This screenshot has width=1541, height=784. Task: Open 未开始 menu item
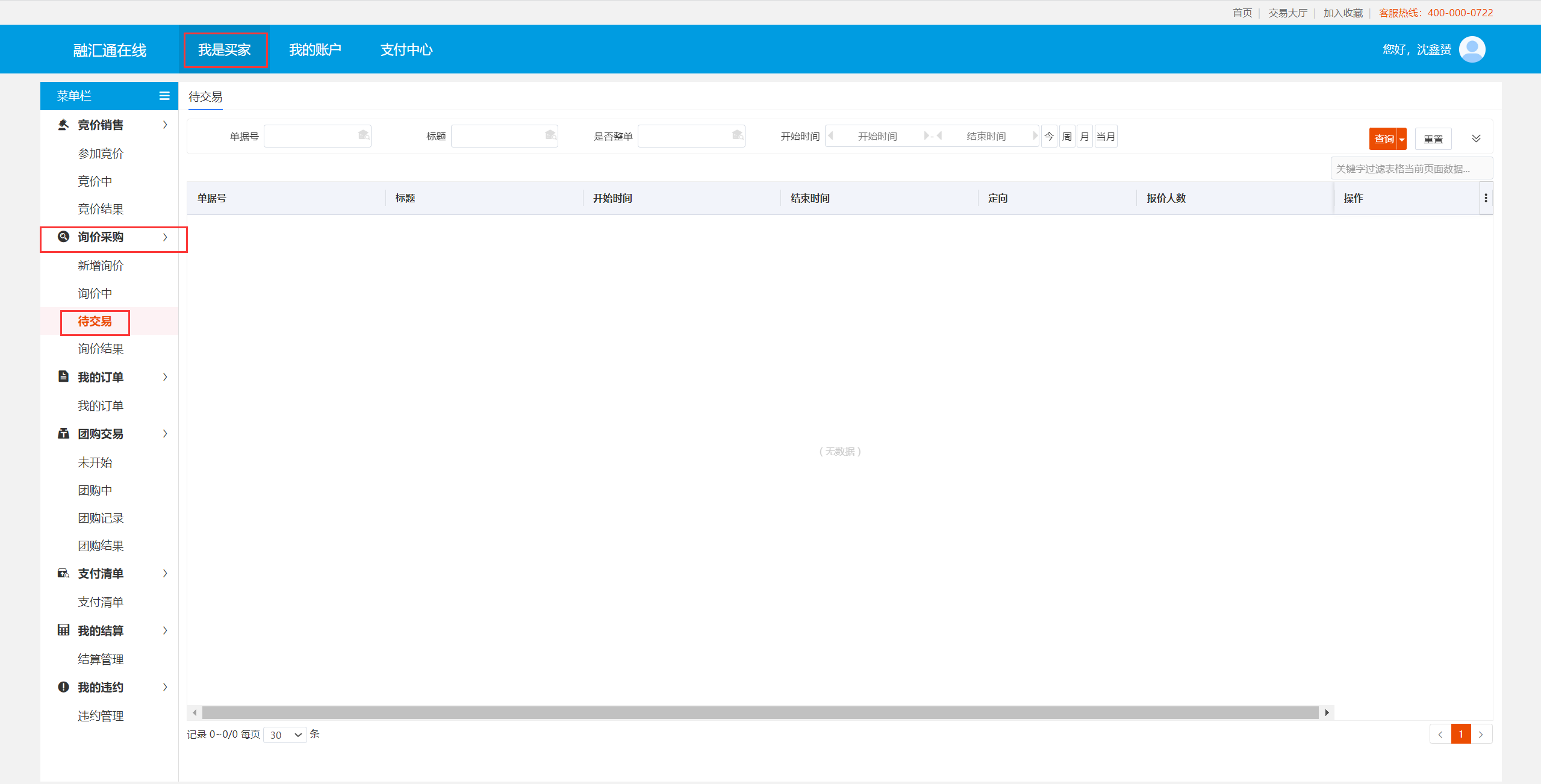tap(95, 462)
